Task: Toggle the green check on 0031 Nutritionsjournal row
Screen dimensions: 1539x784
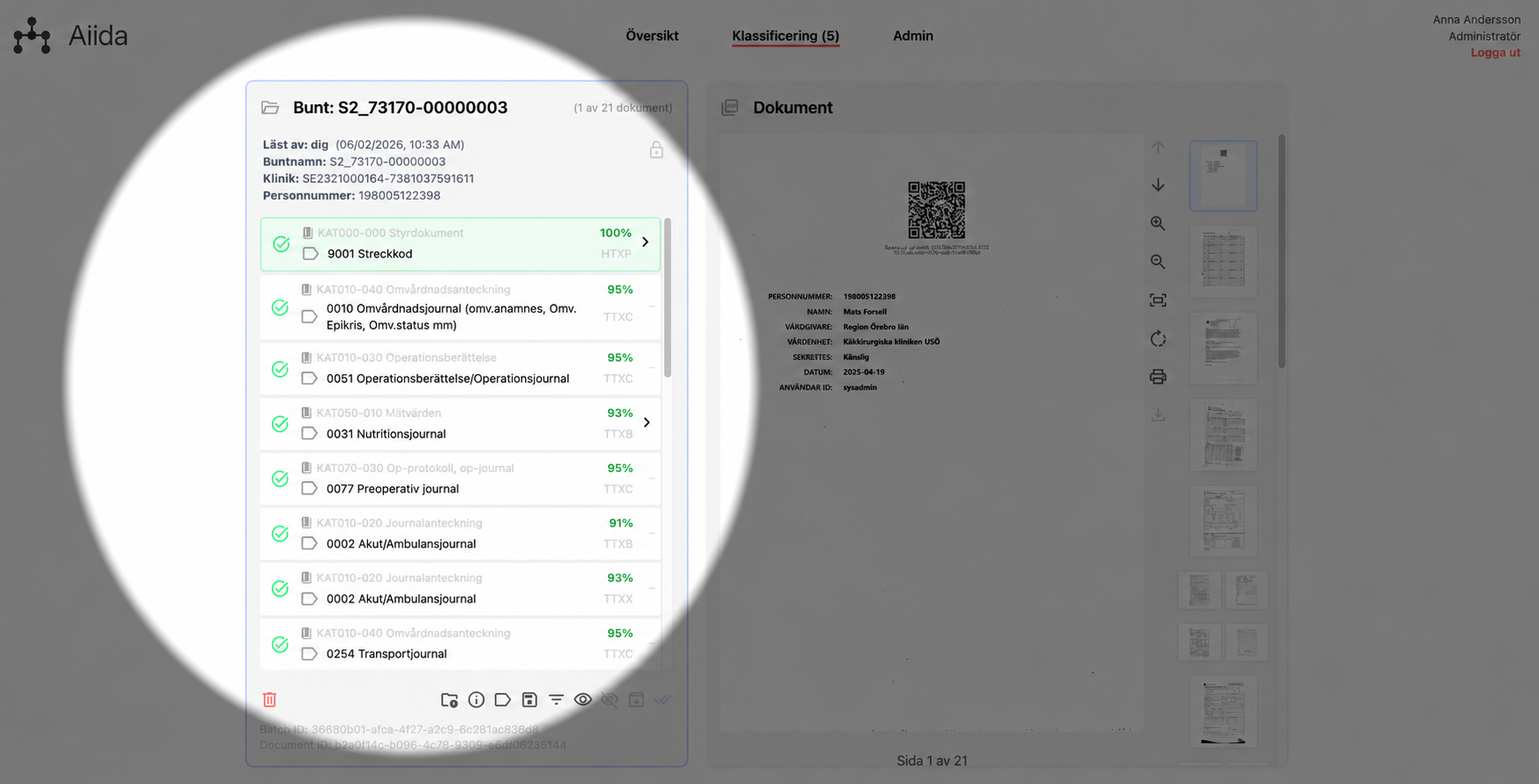Action: 280,424
